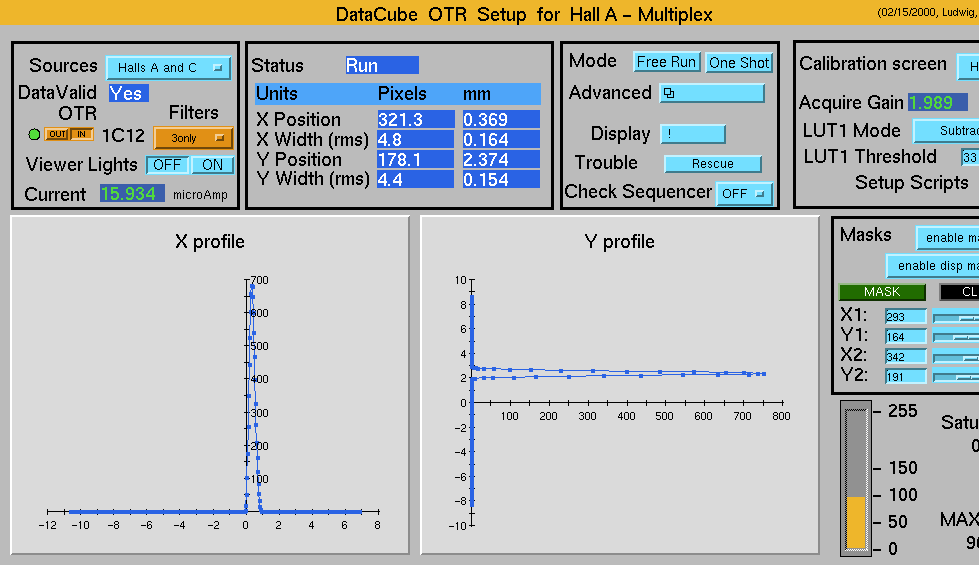Screen dimensions: 979x565
Task: Open the Advanced related-display button
Action: [711, 93]
